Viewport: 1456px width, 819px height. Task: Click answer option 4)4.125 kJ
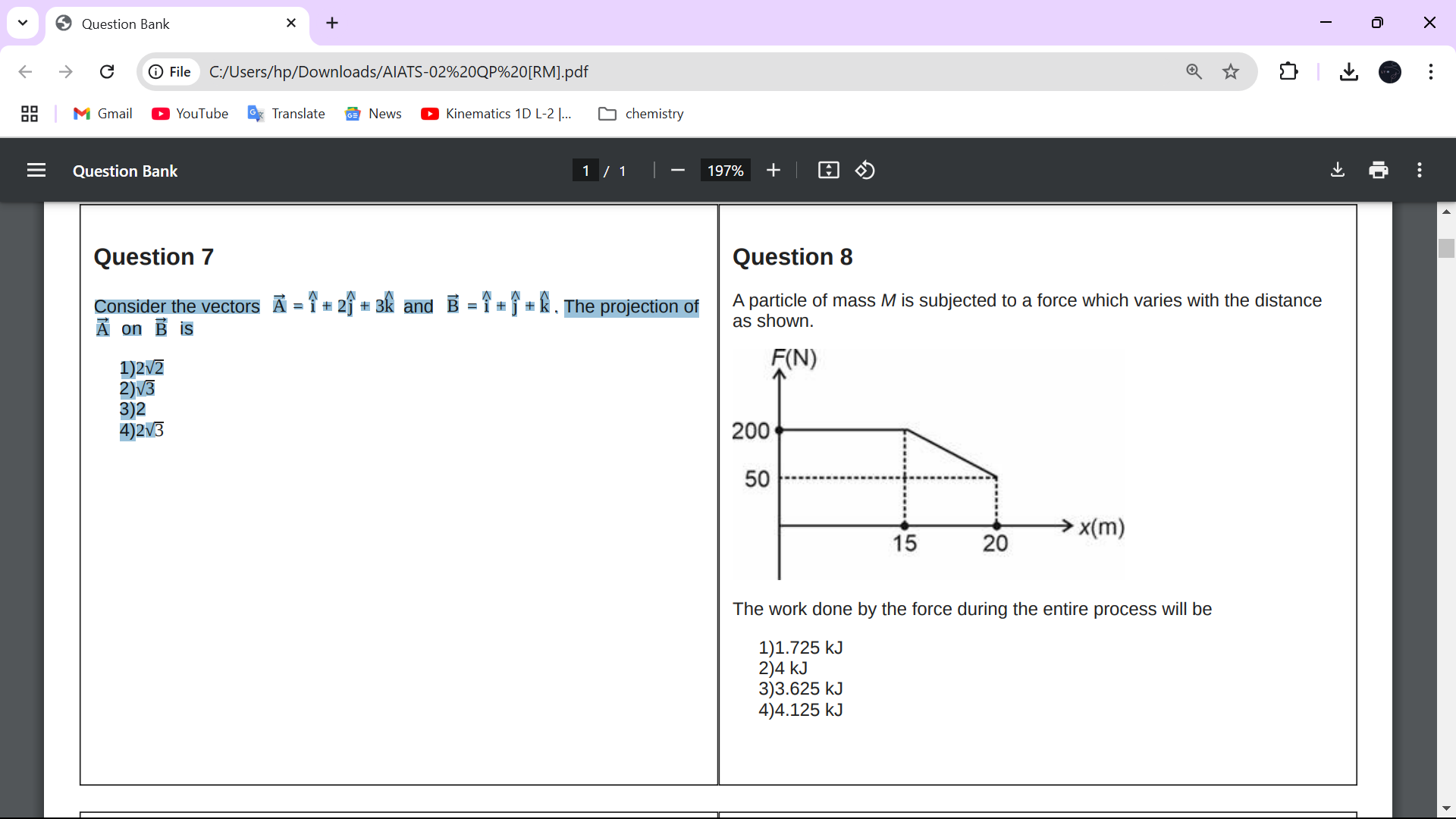(801, 710)
